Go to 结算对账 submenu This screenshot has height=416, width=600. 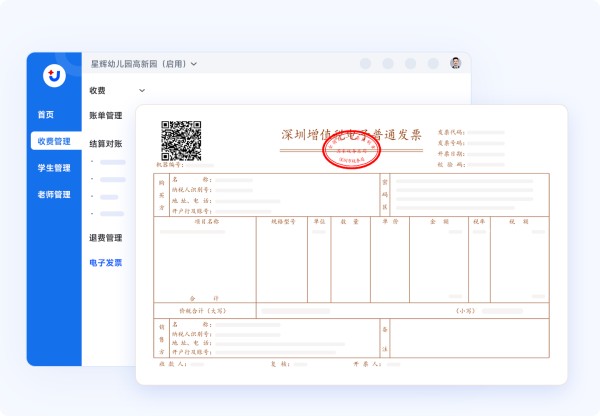pos(106,144)
